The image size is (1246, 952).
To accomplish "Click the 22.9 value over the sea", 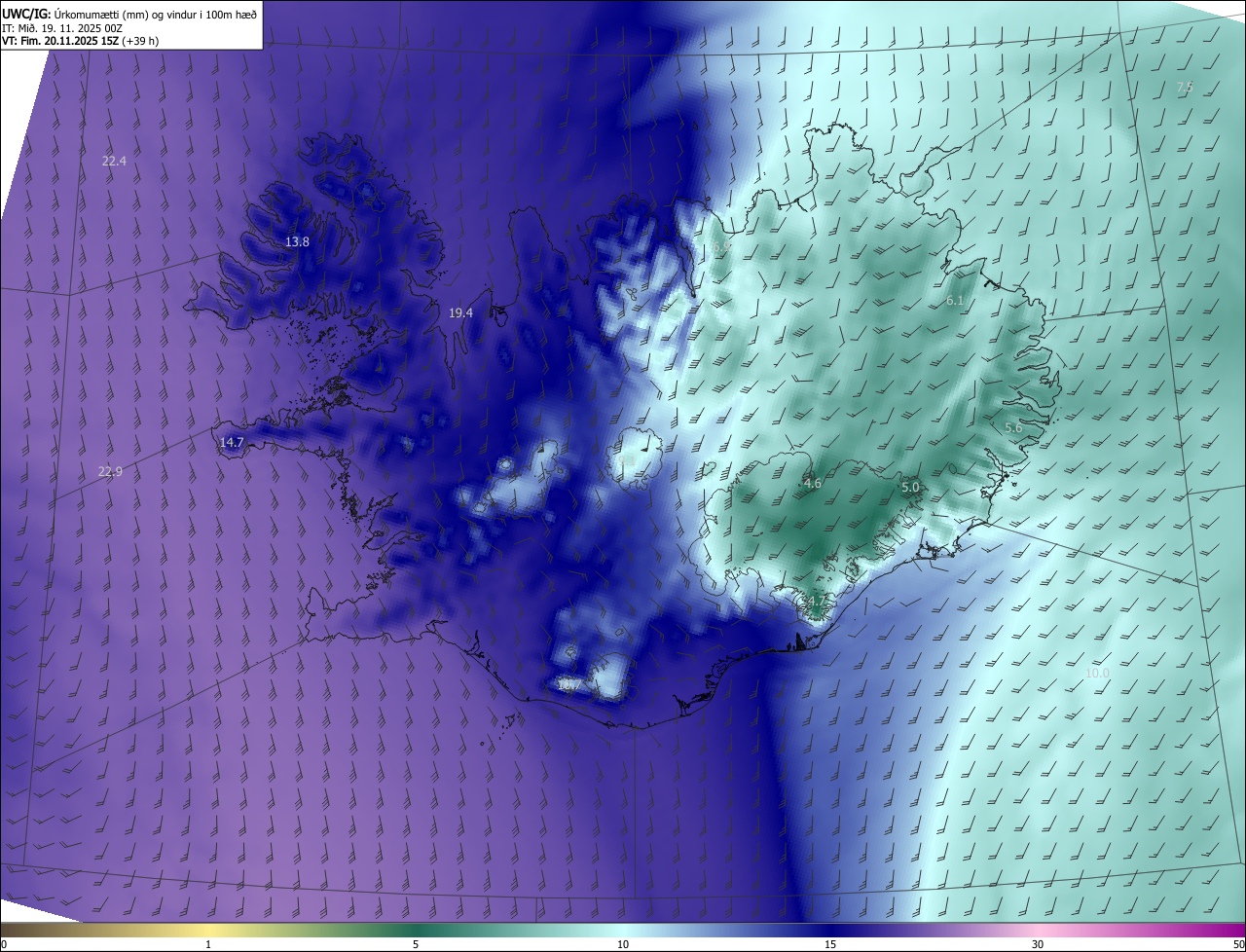I will tap(110, 471).
